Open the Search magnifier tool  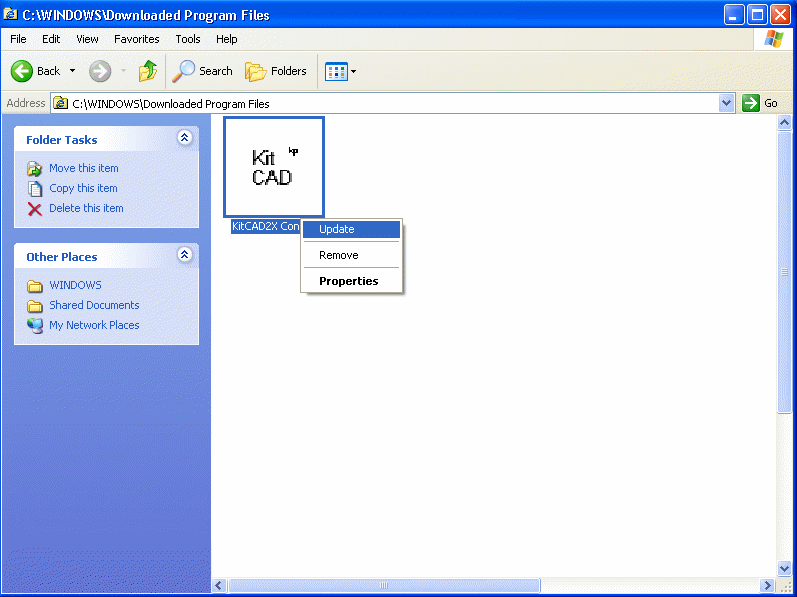tap(202, 71)
